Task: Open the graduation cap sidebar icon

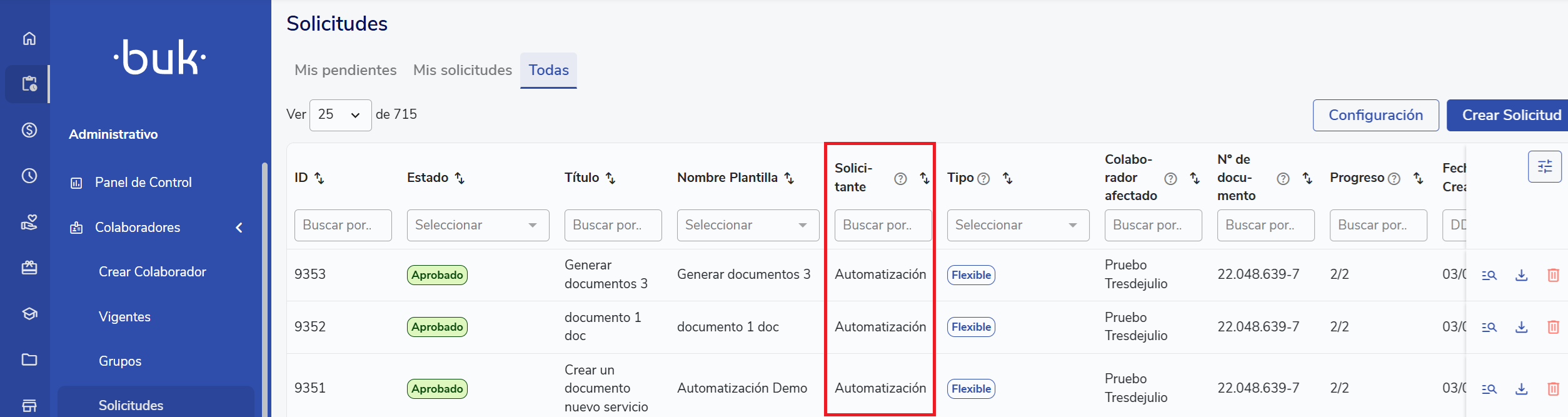Action: (x=29, y=313)
